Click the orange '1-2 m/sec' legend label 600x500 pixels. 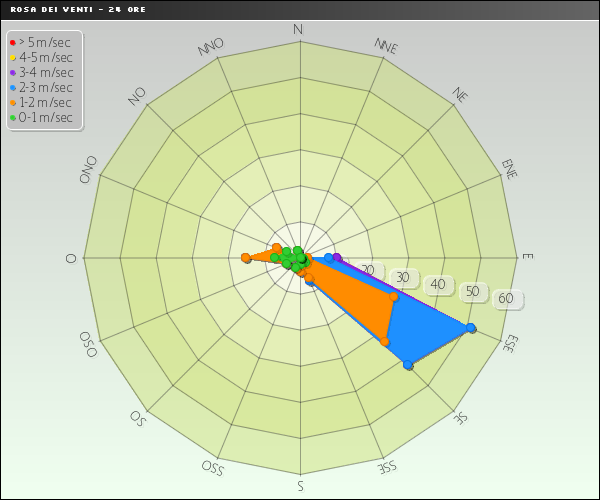pyautogui.click(x=45, y=102)
